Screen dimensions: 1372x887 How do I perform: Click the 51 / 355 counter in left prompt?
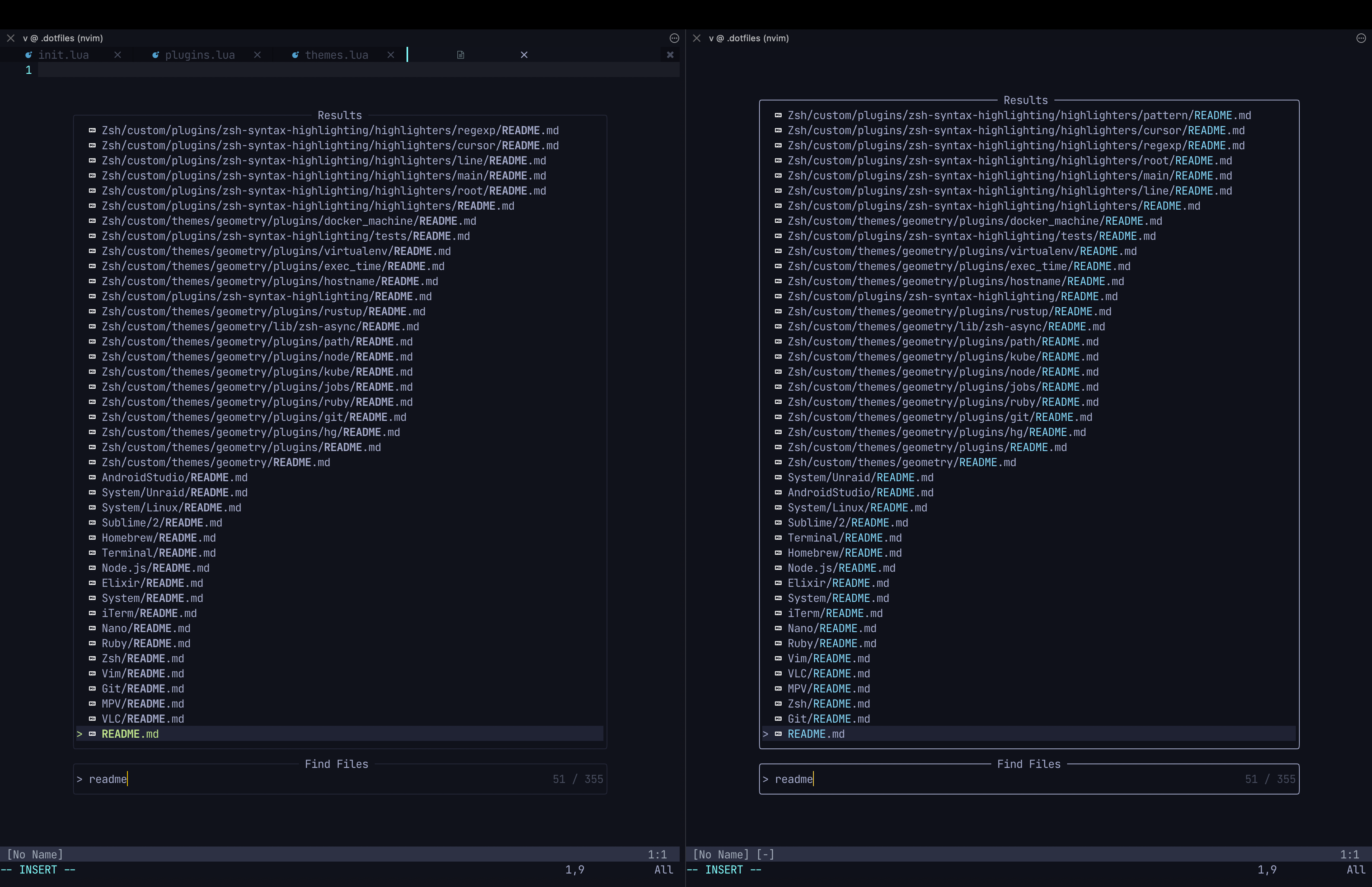pos(578,779)
